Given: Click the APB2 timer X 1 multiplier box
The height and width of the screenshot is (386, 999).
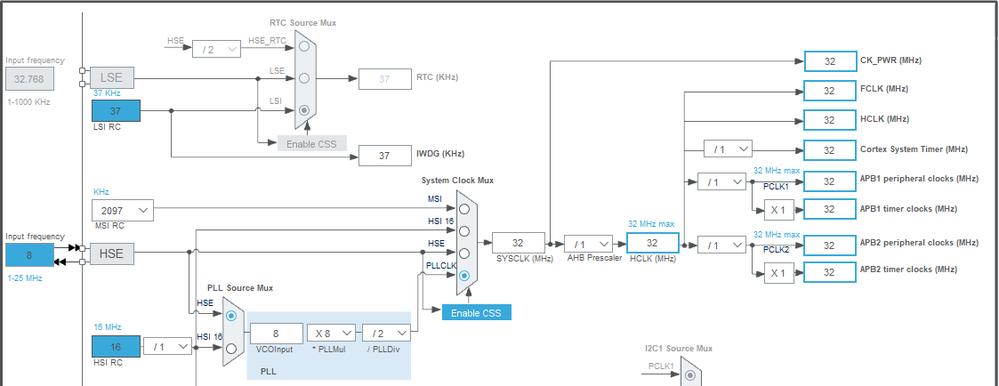Looking at the screenshot, I should click(779, 273).
